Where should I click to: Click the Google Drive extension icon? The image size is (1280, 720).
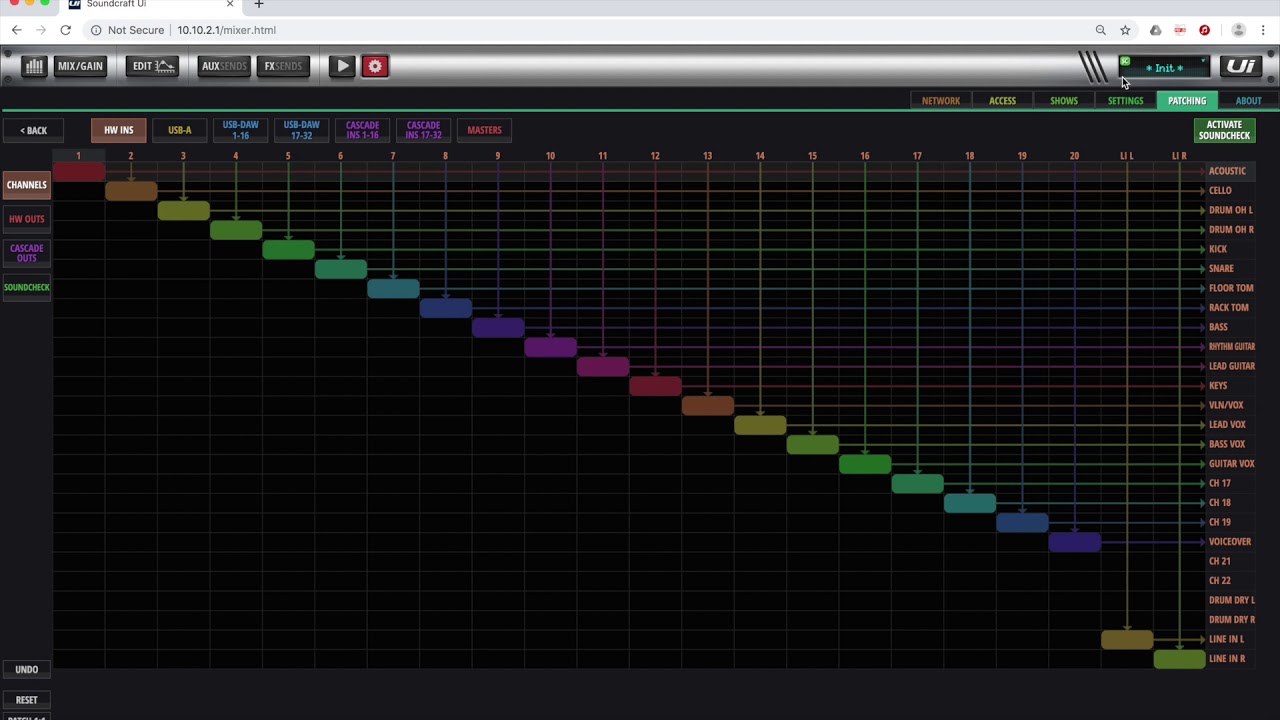1155,30
